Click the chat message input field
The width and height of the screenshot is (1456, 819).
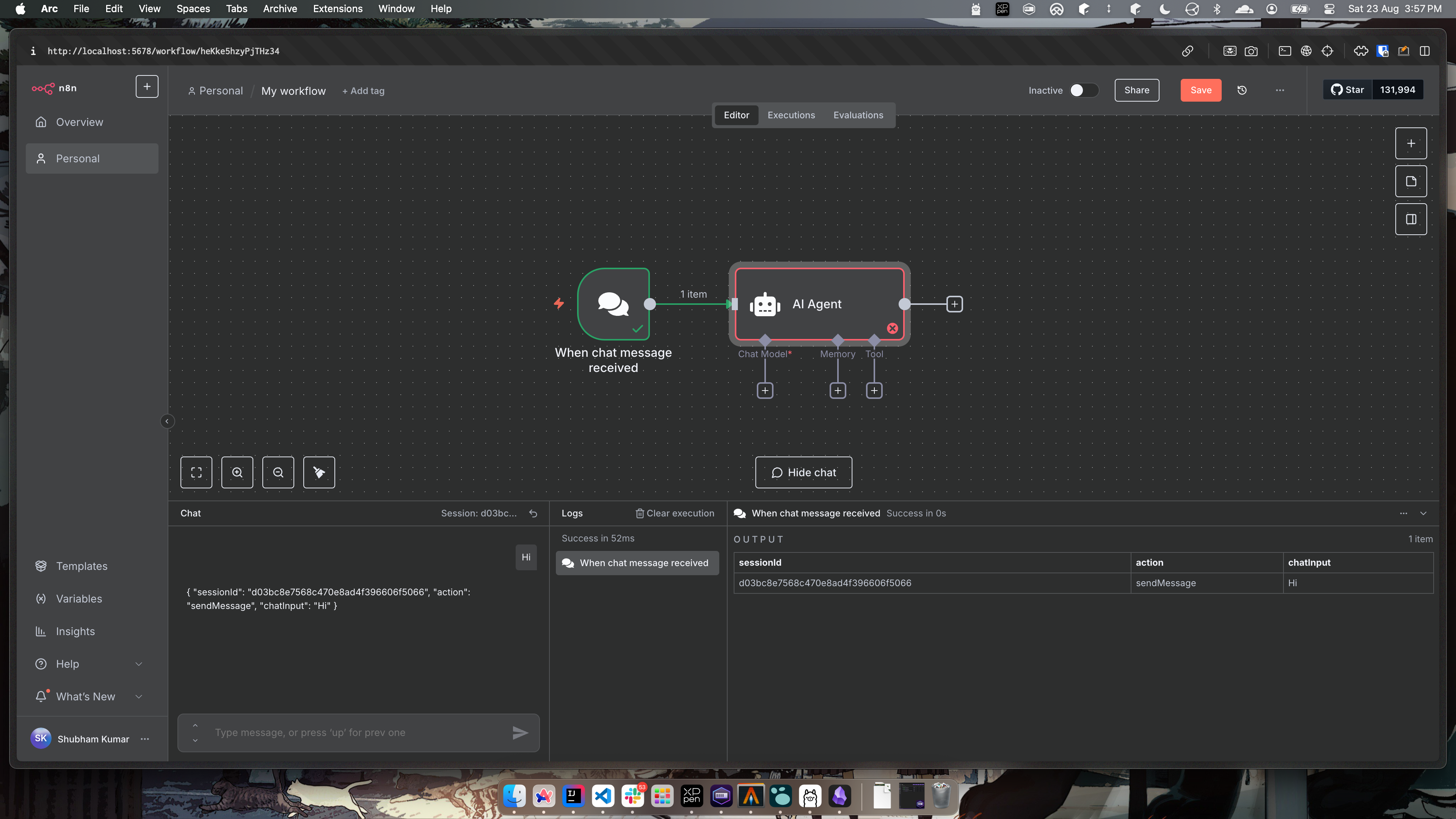tap(358, 733)
